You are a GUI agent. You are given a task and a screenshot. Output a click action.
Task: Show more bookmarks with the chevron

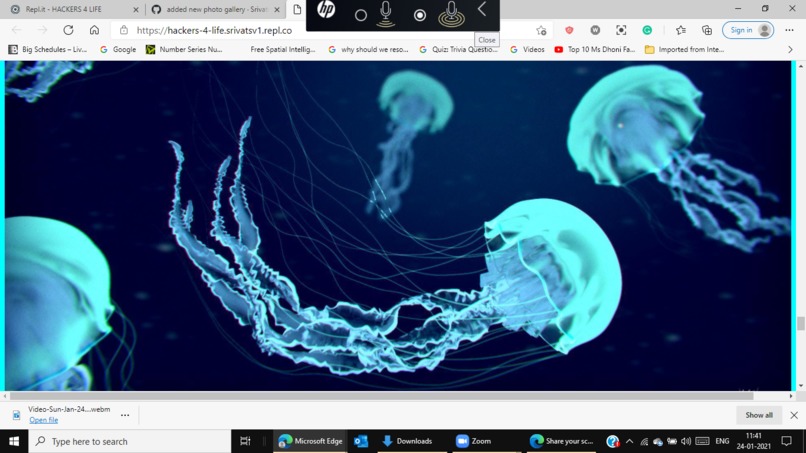pyautogui.click(x=790, y=49)
